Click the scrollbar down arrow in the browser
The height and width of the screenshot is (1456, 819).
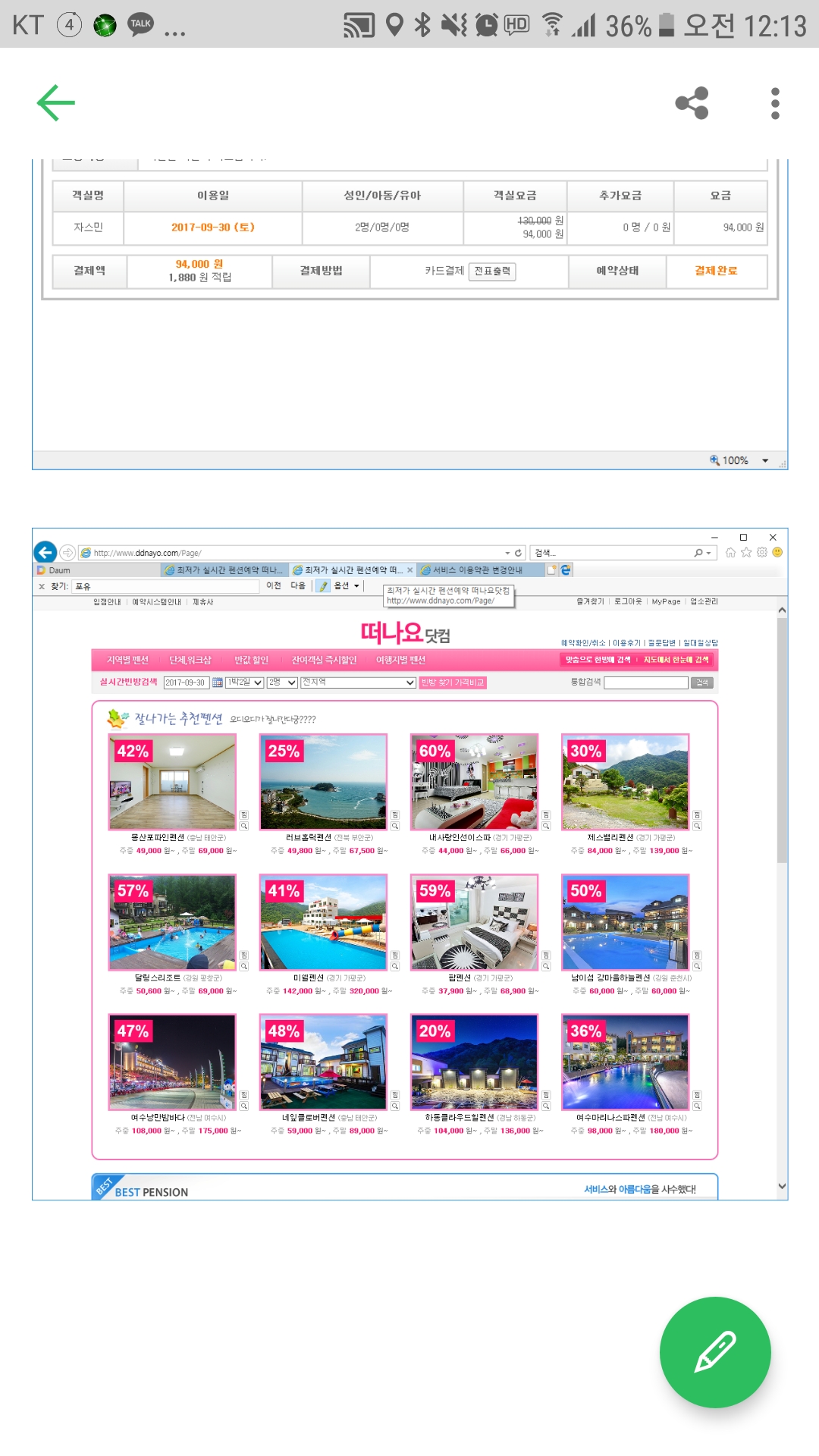(782, 1187)
